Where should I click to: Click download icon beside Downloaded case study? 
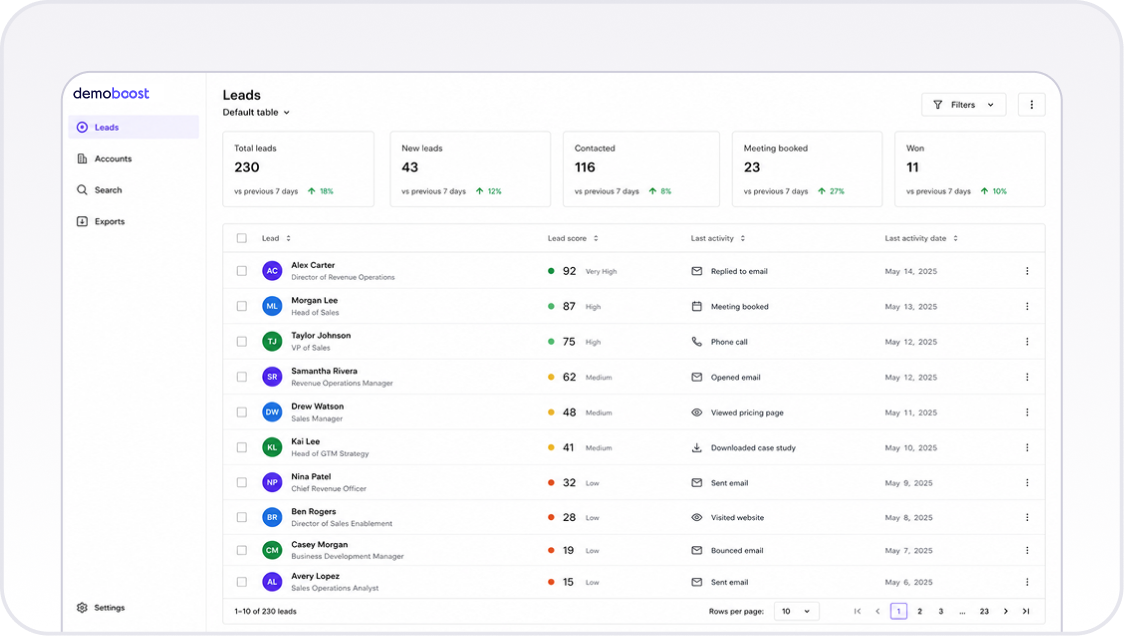click(696, 447)
